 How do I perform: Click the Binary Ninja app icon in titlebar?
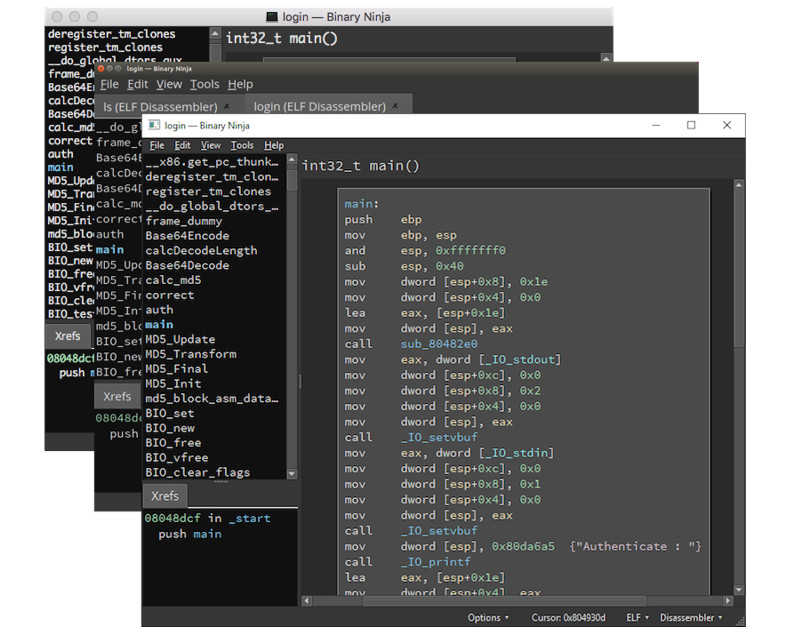coord(154,125)
